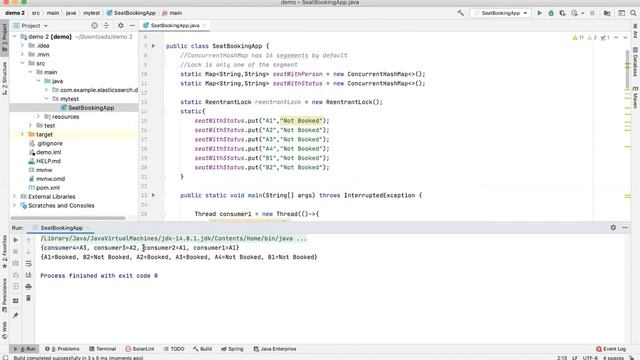Image resolution: width=640 pixels, height=360 pixels.
Task: Click the locate file target icon in Project panel
Action: (x=95, y=25)
